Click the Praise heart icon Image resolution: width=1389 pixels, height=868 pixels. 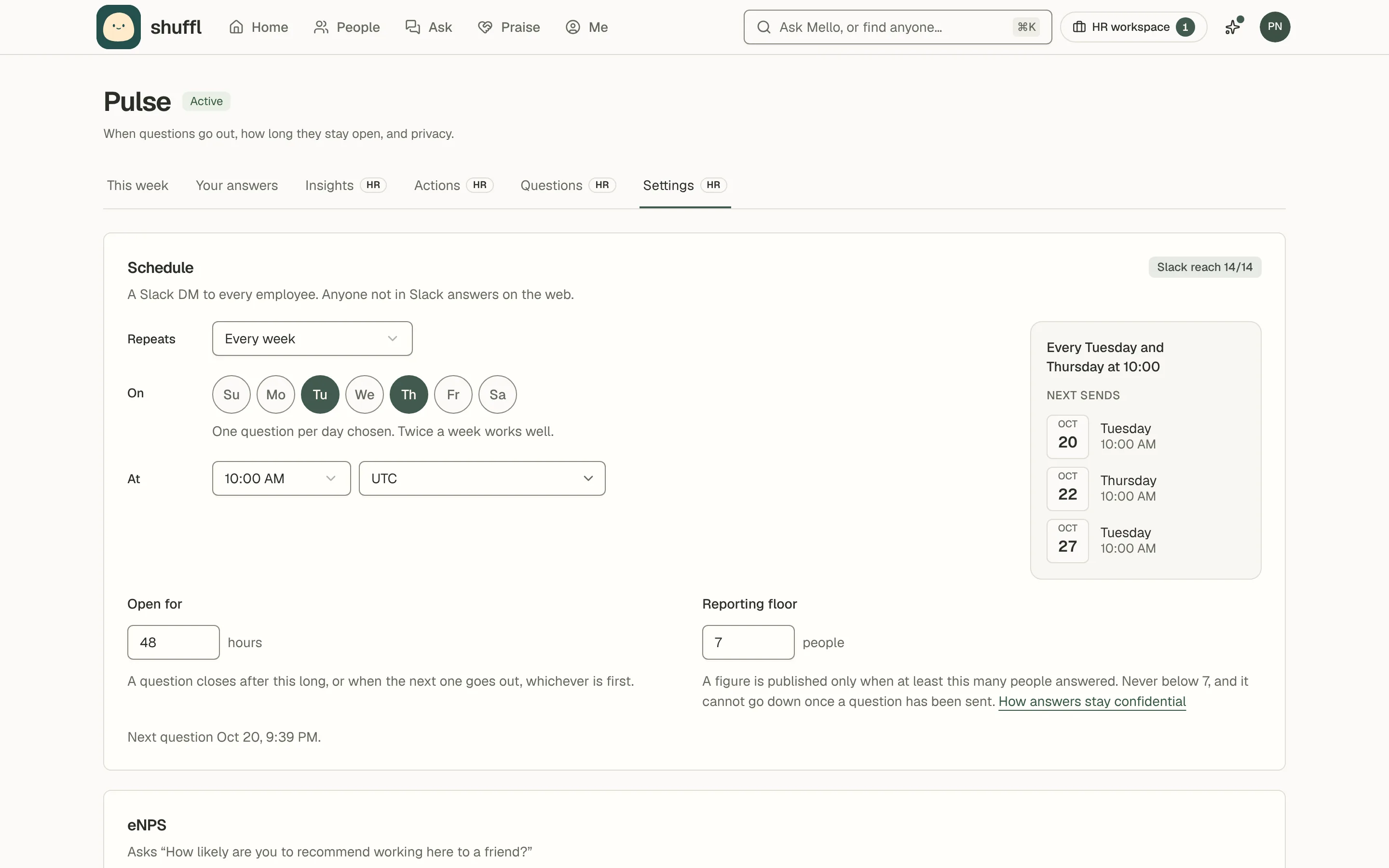pos(485,27)
